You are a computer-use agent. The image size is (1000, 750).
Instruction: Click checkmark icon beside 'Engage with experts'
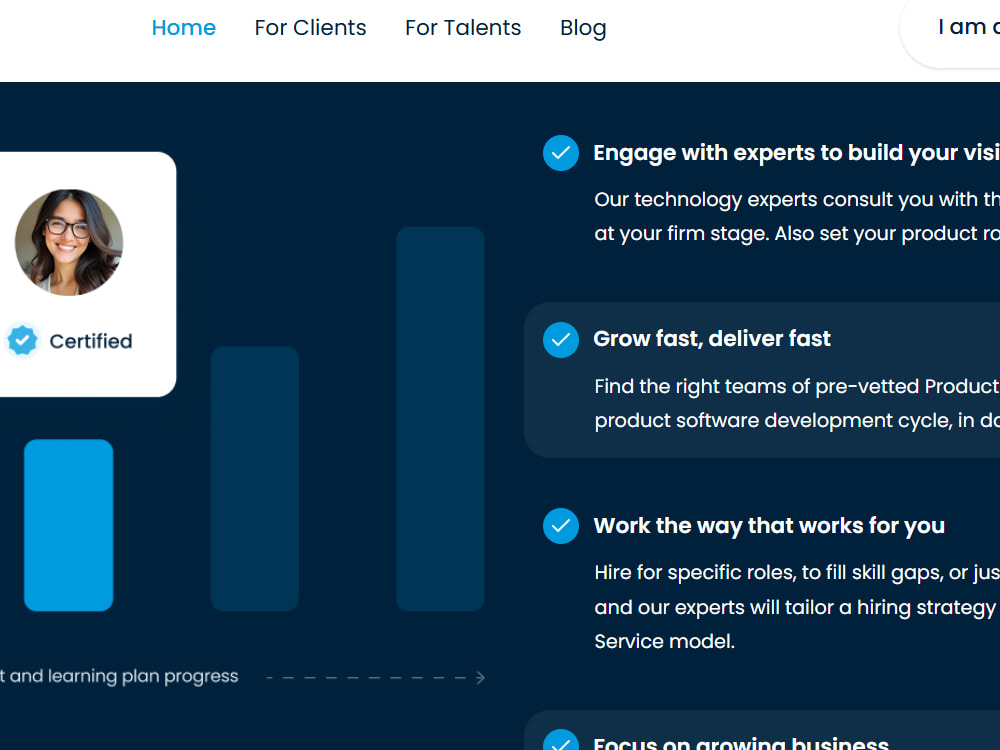(561, 153)
